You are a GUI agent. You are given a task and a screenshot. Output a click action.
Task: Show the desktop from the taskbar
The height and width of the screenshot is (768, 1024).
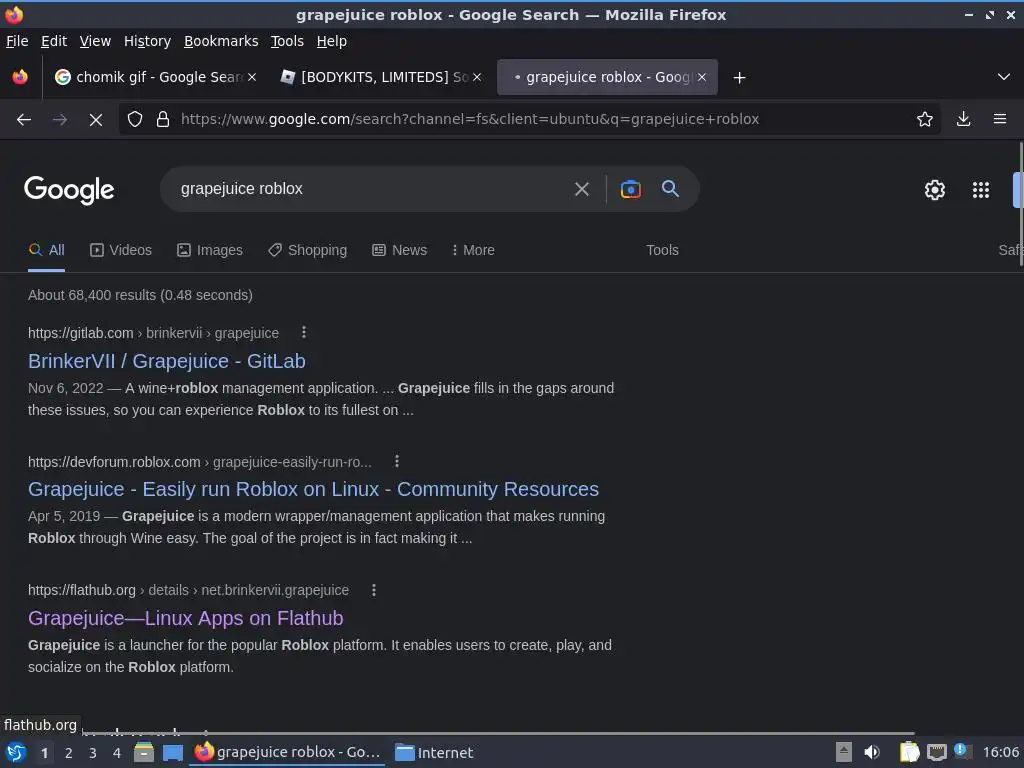(x=172, y=753)
